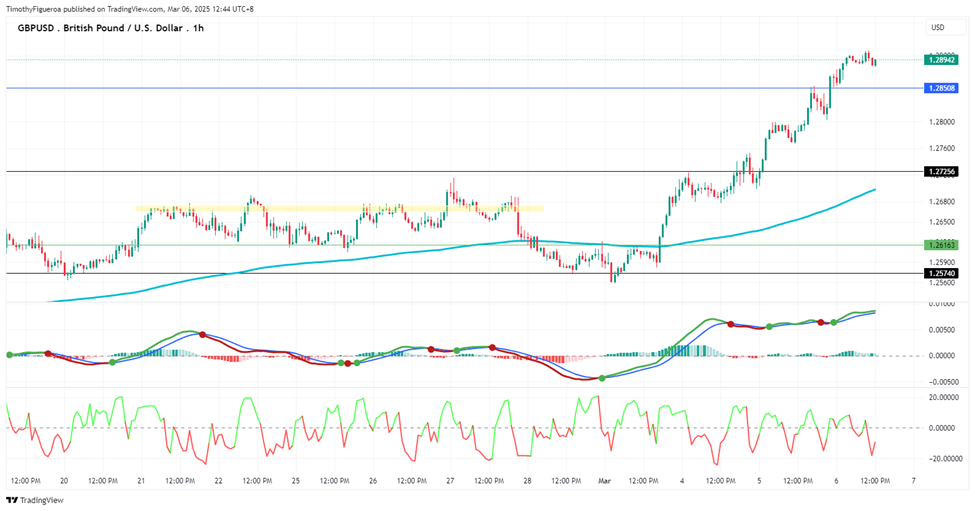Click the 25 date label on time axis

[x=295, y=481]
